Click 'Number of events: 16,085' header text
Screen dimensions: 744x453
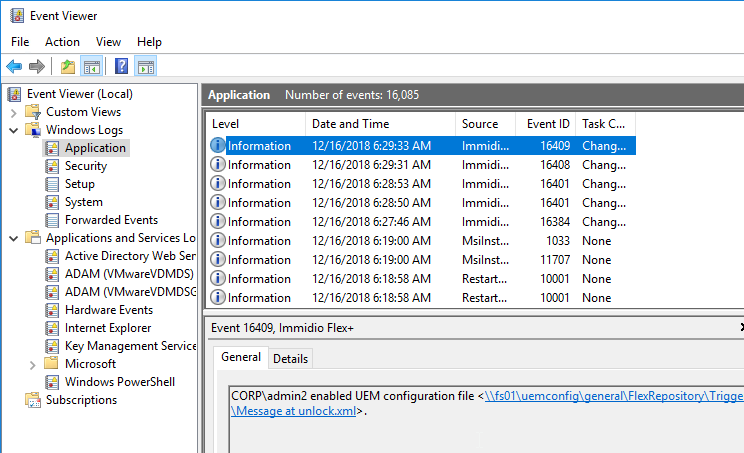click(x=352, y=95)
